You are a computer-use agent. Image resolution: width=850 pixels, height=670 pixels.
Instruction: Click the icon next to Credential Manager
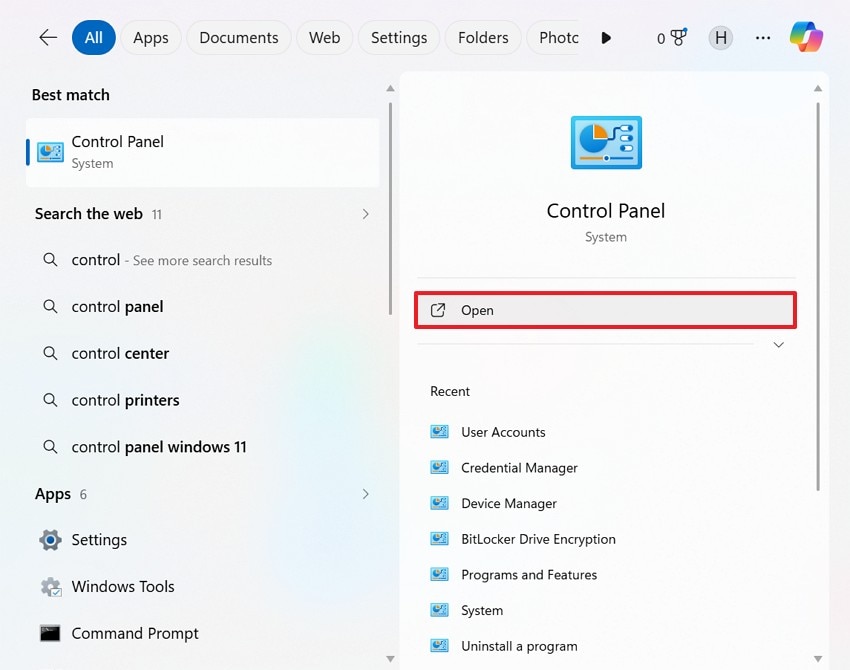tap(439, 467)
